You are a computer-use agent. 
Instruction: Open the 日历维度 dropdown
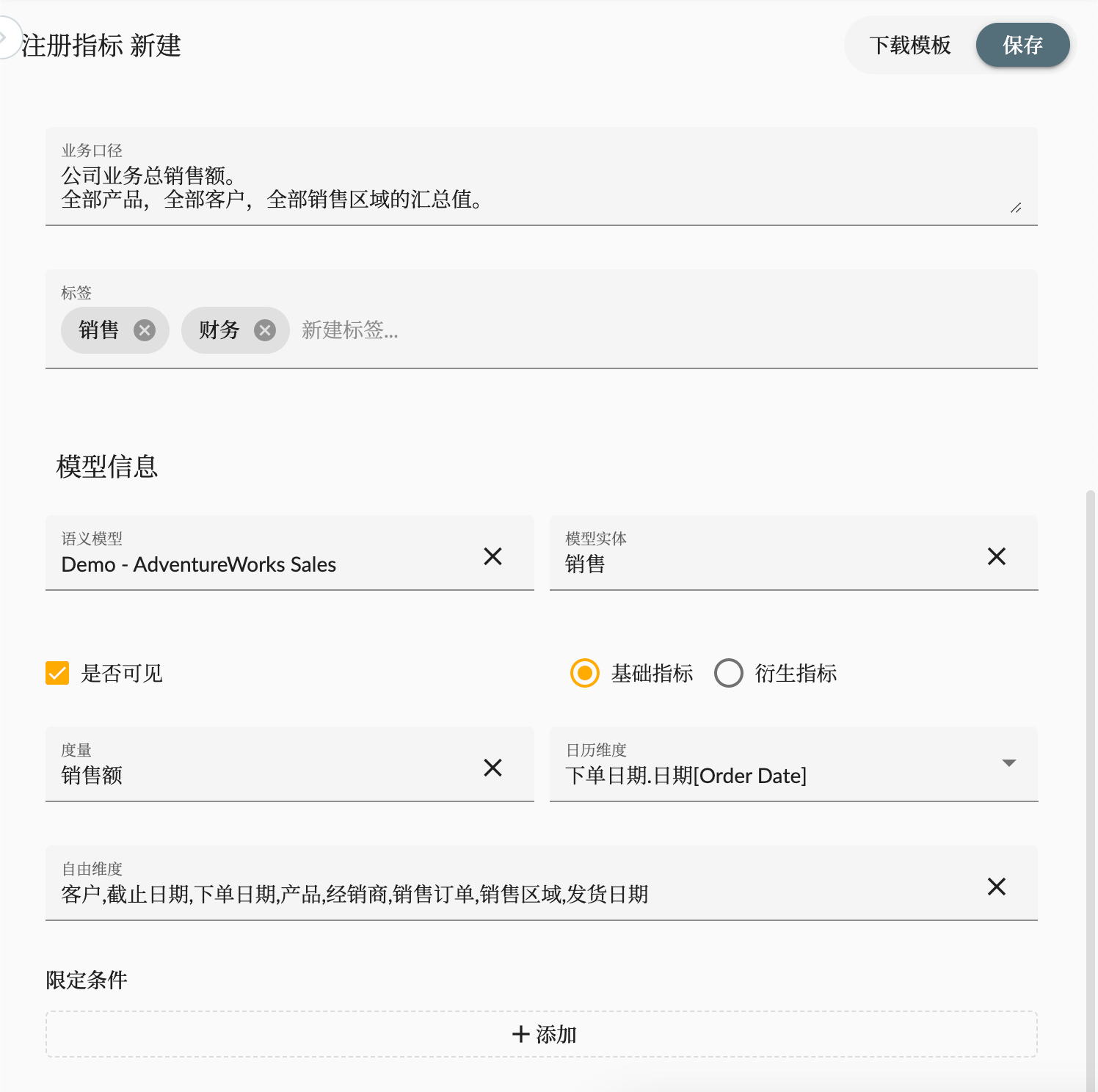(x=1009, y=763)
